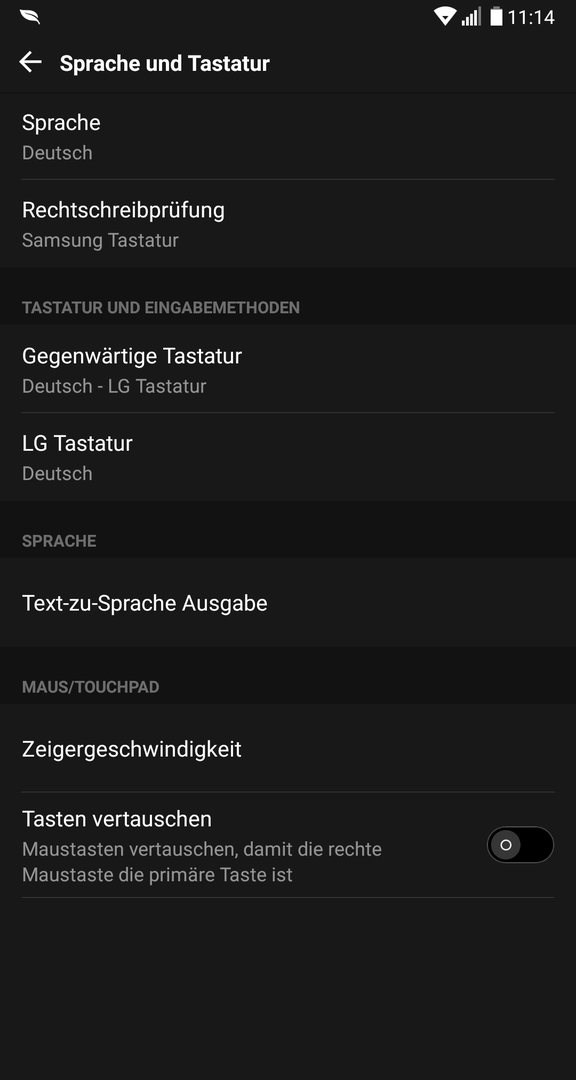Open Rechtschreibprüfung settings
Screen dimensions: 576x1080
288,223
